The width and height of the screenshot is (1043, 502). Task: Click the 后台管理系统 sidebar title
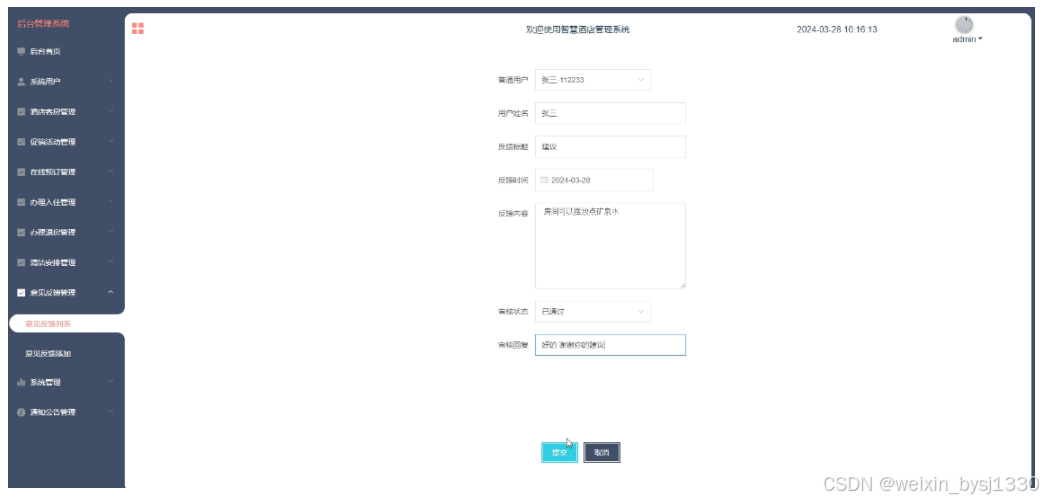43,24
